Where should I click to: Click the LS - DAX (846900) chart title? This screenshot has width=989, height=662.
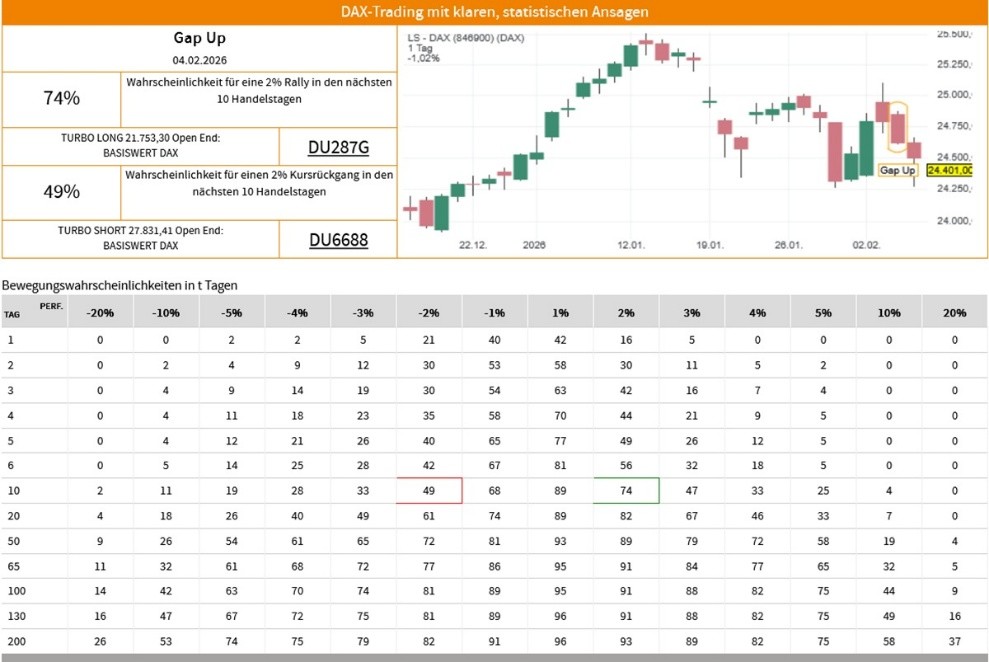click(x=465, y=39)
